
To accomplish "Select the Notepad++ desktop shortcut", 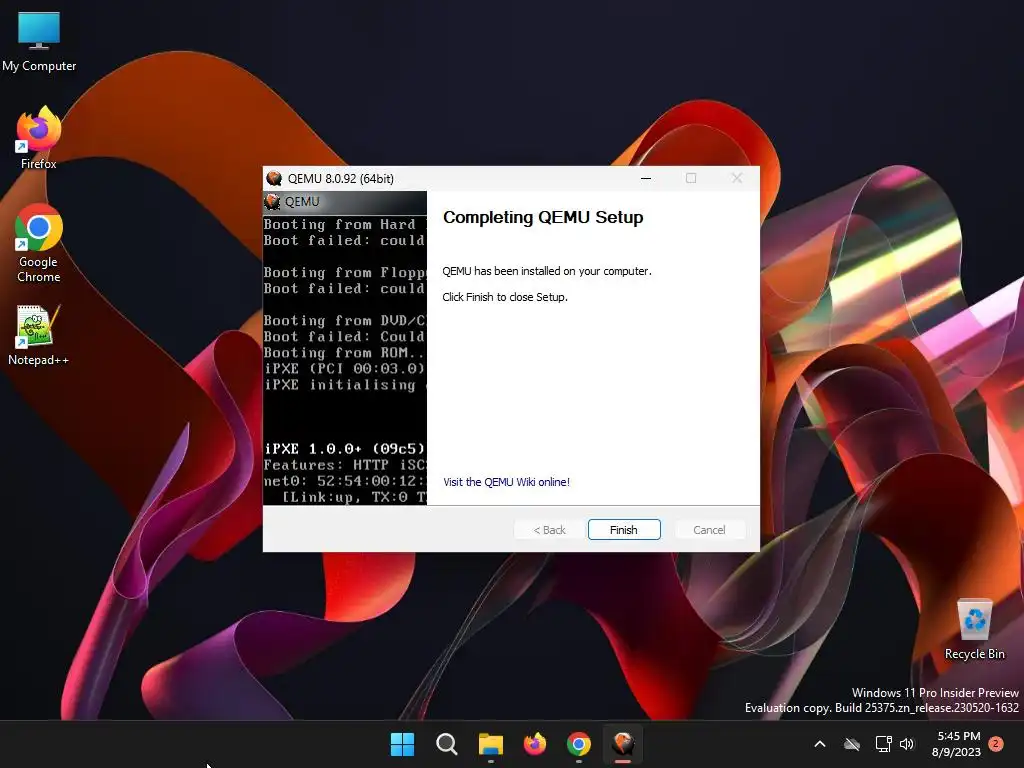I will pos(39,334).
